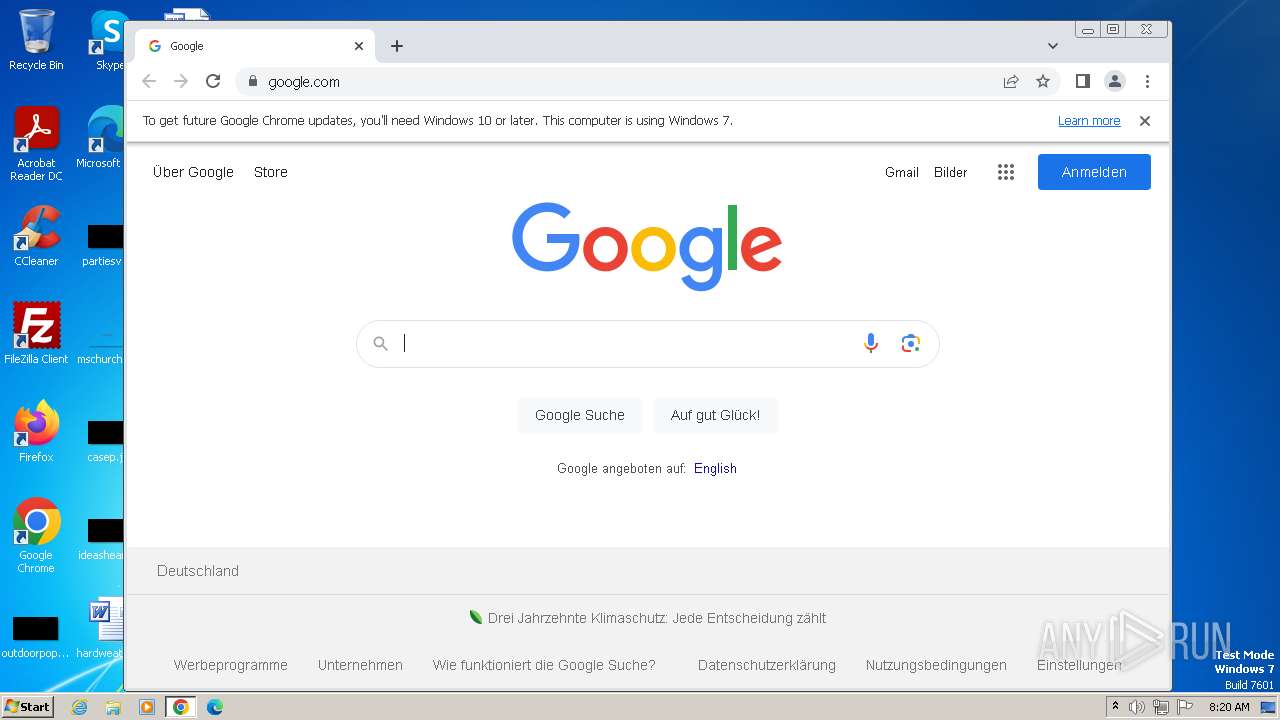Screen dimensions: 1280x720
Task: Click Chrome's forward navigation arrow
Action: pyautogui.click(x=181, y=81)
